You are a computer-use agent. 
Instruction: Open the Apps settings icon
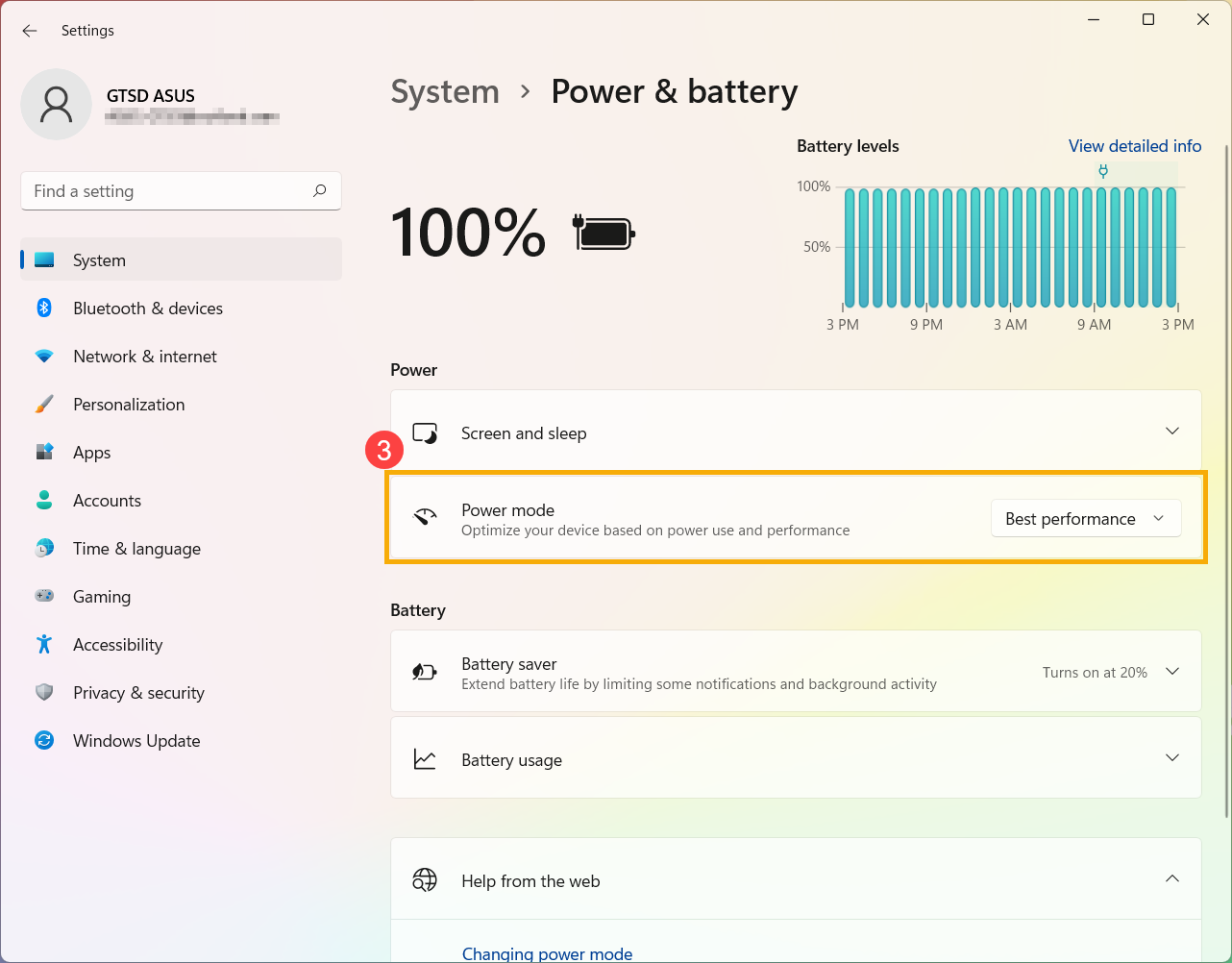coord(44,452)
